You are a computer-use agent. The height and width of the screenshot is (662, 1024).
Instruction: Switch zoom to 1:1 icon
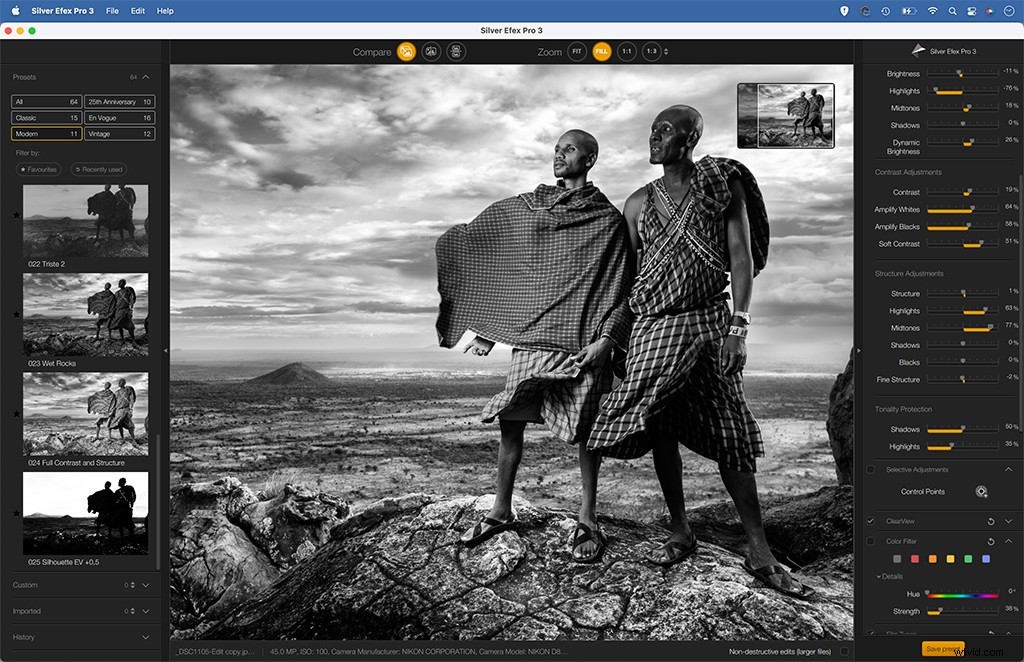click(627, 51)
